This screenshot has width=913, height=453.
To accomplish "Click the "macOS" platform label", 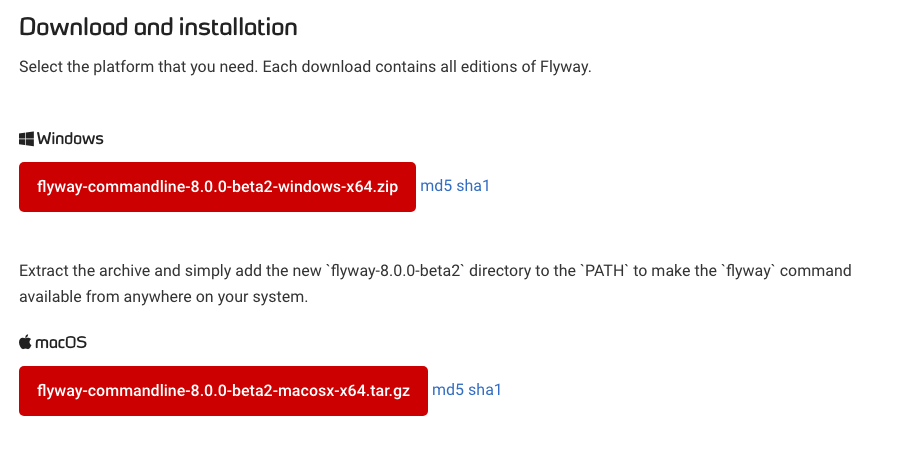I will [x=61, y=342].
